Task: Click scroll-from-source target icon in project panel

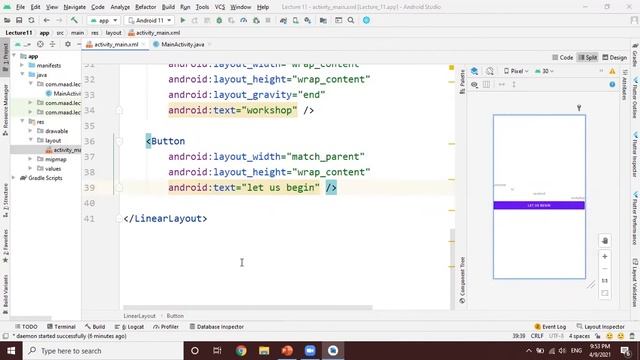Action: [40, 44]
